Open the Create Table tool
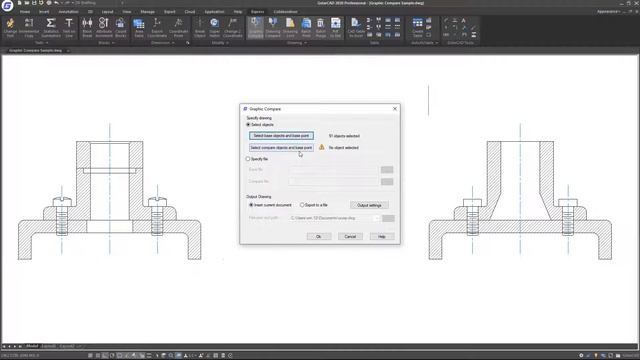Image resolution: width=640 pixels, height=360 pixels. [418, 28]
